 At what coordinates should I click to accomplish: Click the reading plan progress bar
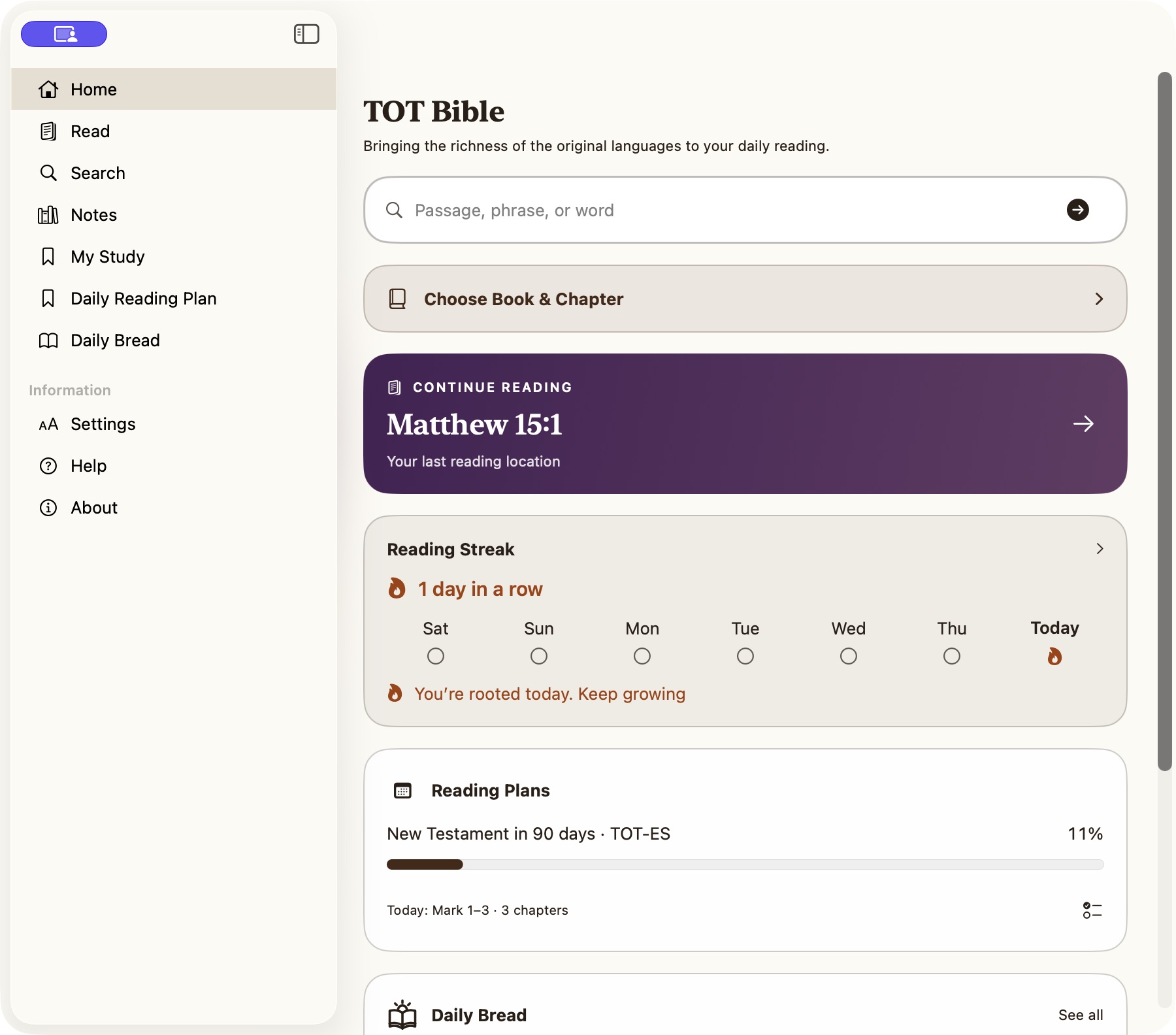[745, 864]
